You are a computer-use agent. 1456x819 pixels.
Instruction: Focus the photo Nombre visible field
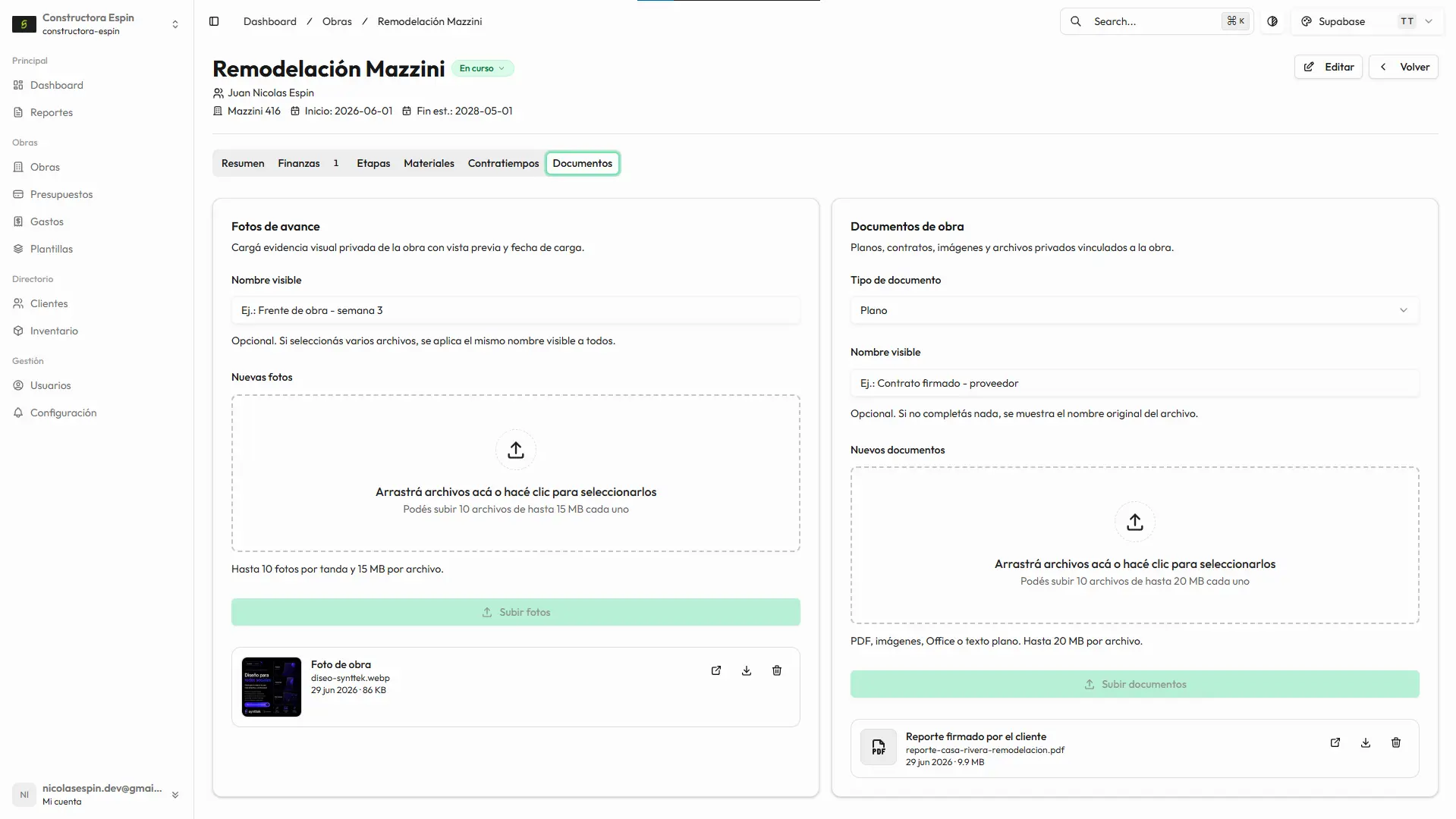pyautogui.click(x=516, y=310)
